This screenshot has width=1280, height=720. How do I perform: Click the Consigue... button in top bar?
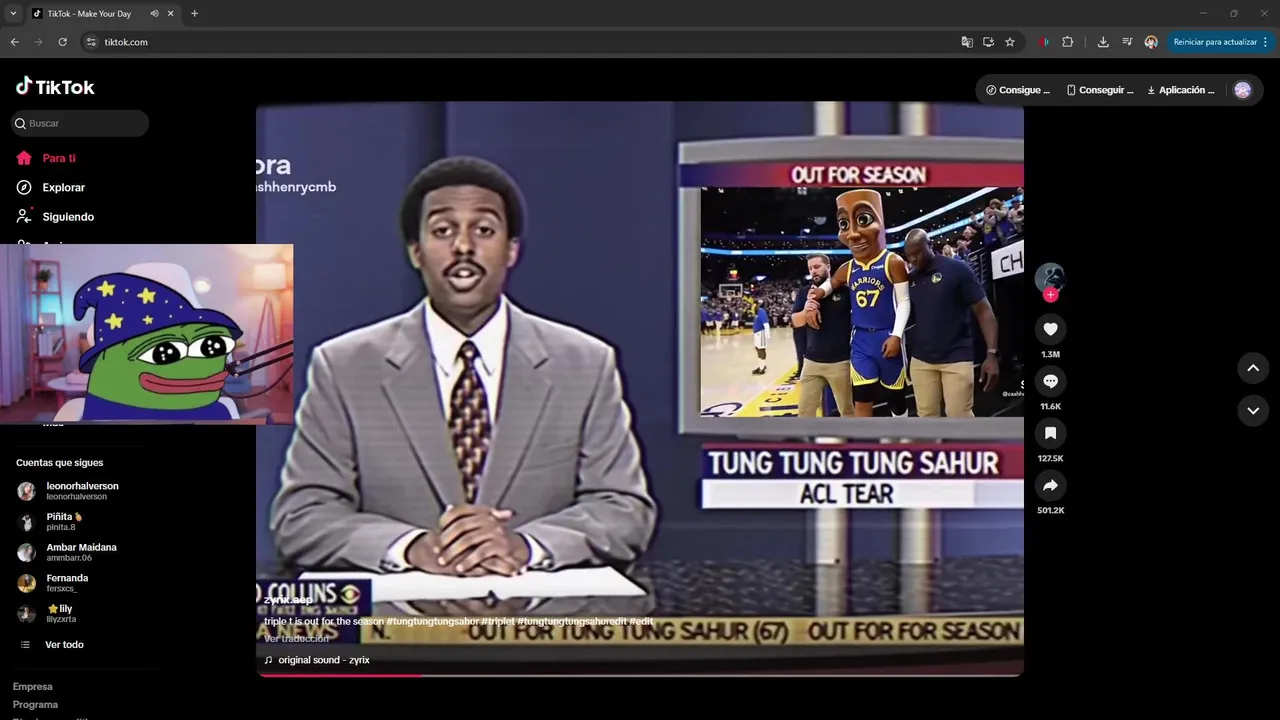[x=1018, y=90]
